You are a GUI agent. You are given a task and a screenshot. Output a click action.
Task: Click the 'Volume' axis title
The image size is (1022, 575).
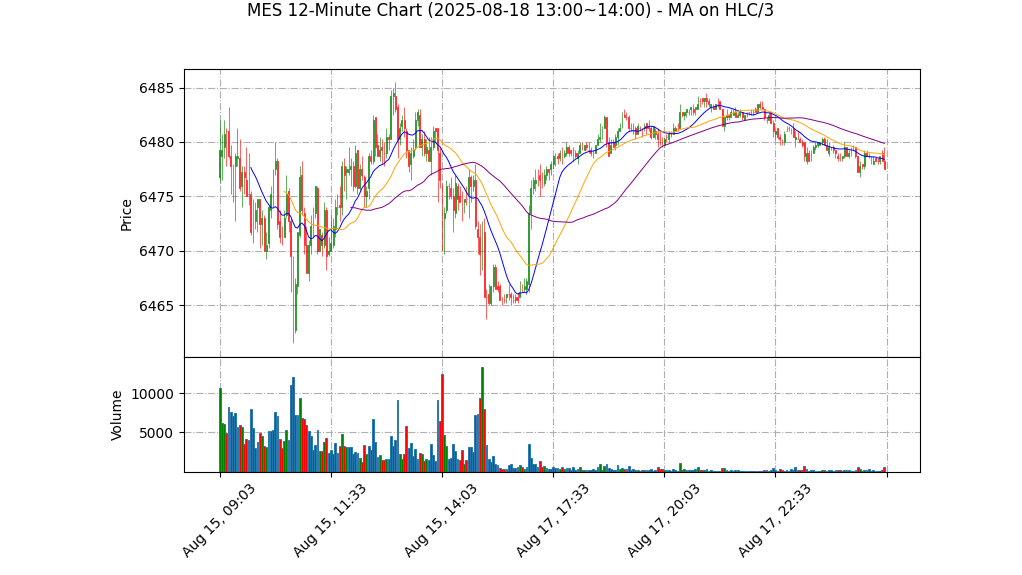116,415
